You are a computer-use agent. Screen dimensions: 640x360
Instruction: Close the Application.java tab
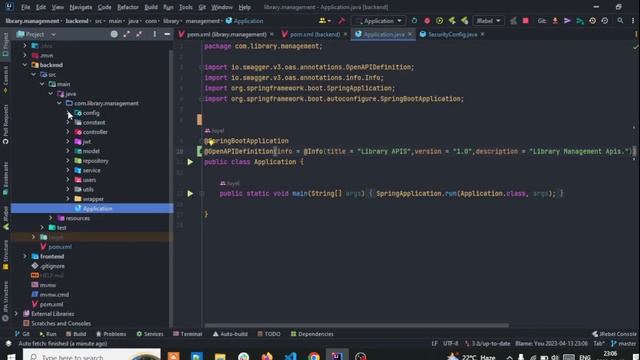click(410, 34)
